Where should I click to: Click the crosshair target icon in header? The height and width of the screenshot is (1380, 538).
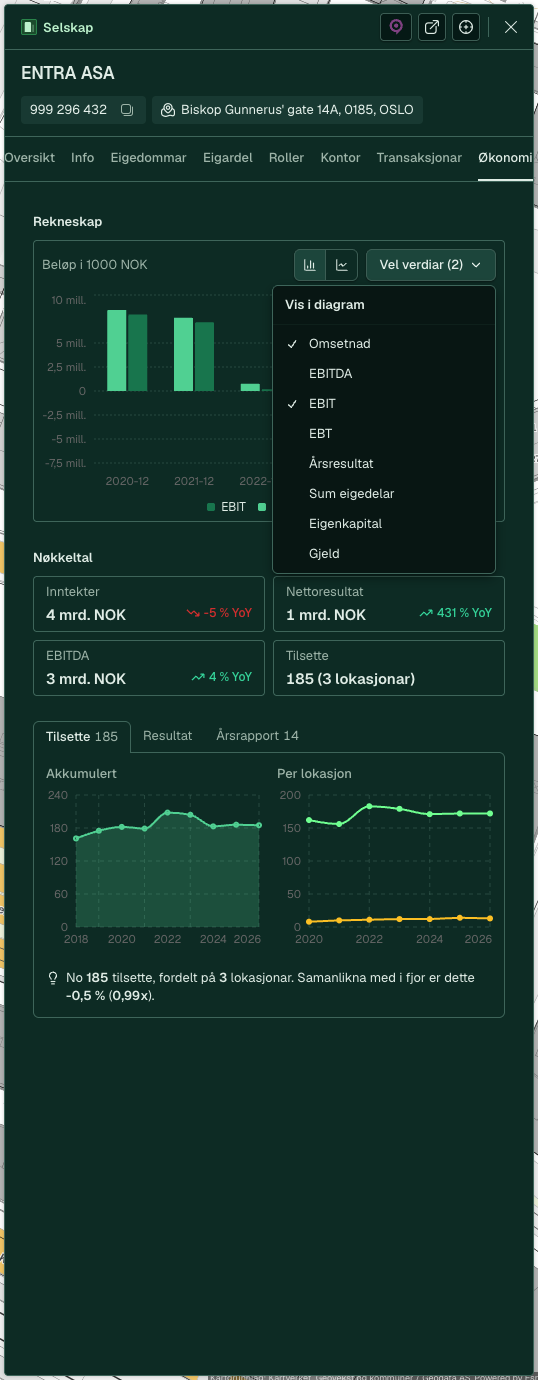pos(465,27)
